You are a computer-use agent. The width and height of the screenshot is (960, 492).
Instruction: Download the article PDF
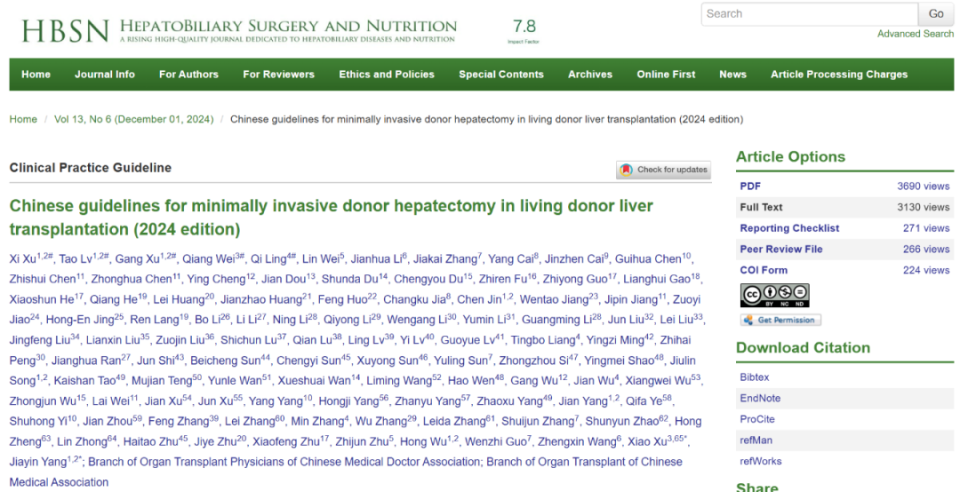750,186
